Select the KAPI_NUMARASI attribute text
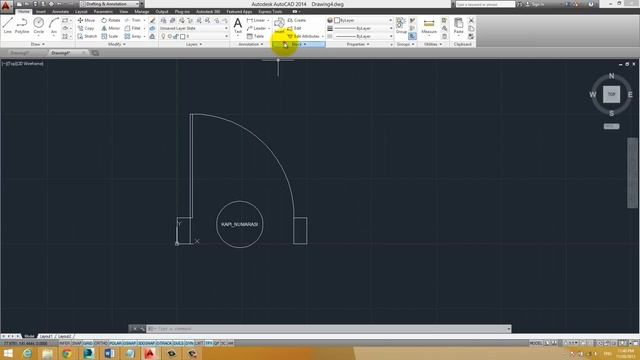Image resolution: width=640 pixels, height=360 pixels. point(240,224)
